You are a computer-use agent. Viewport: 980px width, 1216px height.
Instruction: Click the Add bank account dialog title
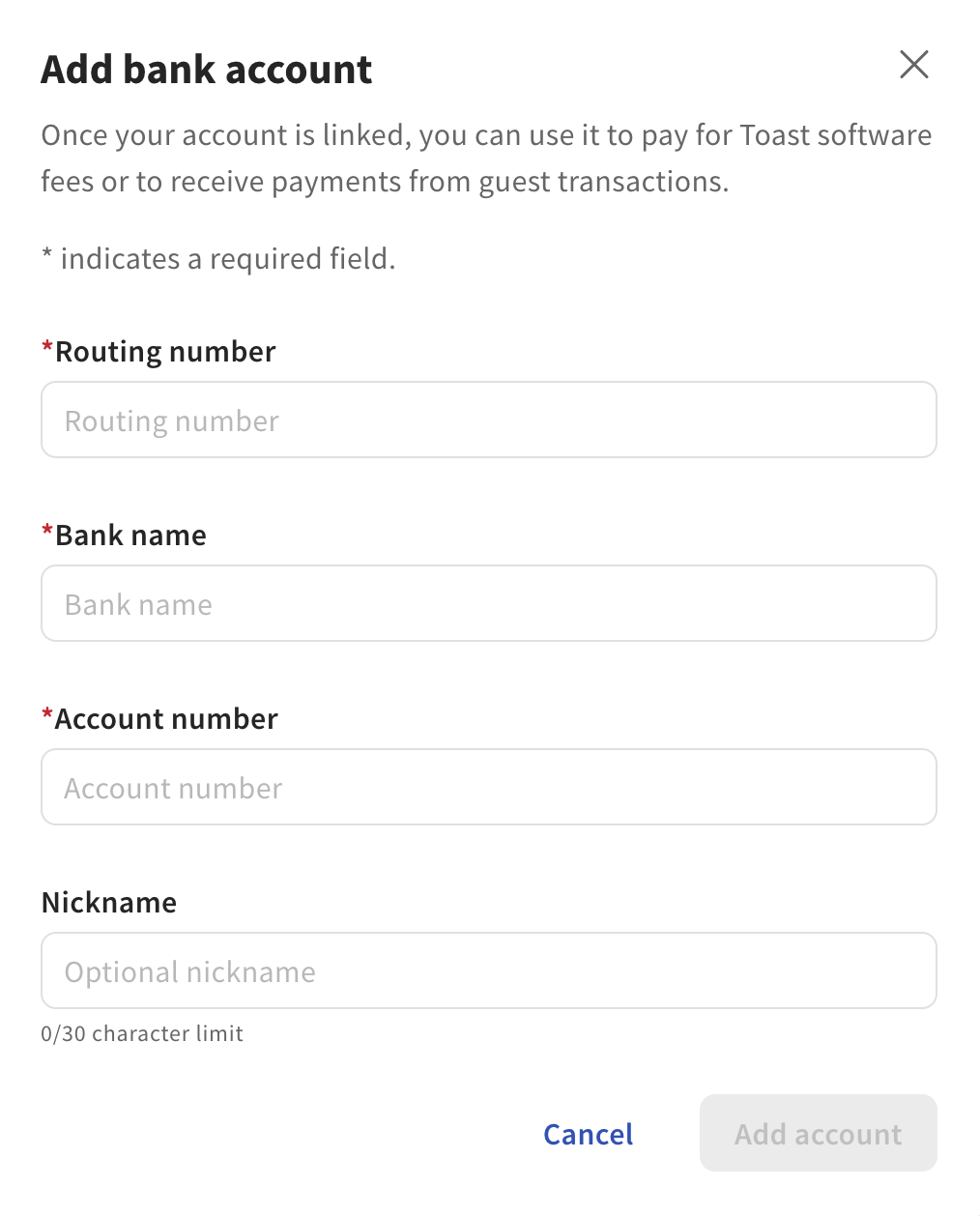click(206, 69)
